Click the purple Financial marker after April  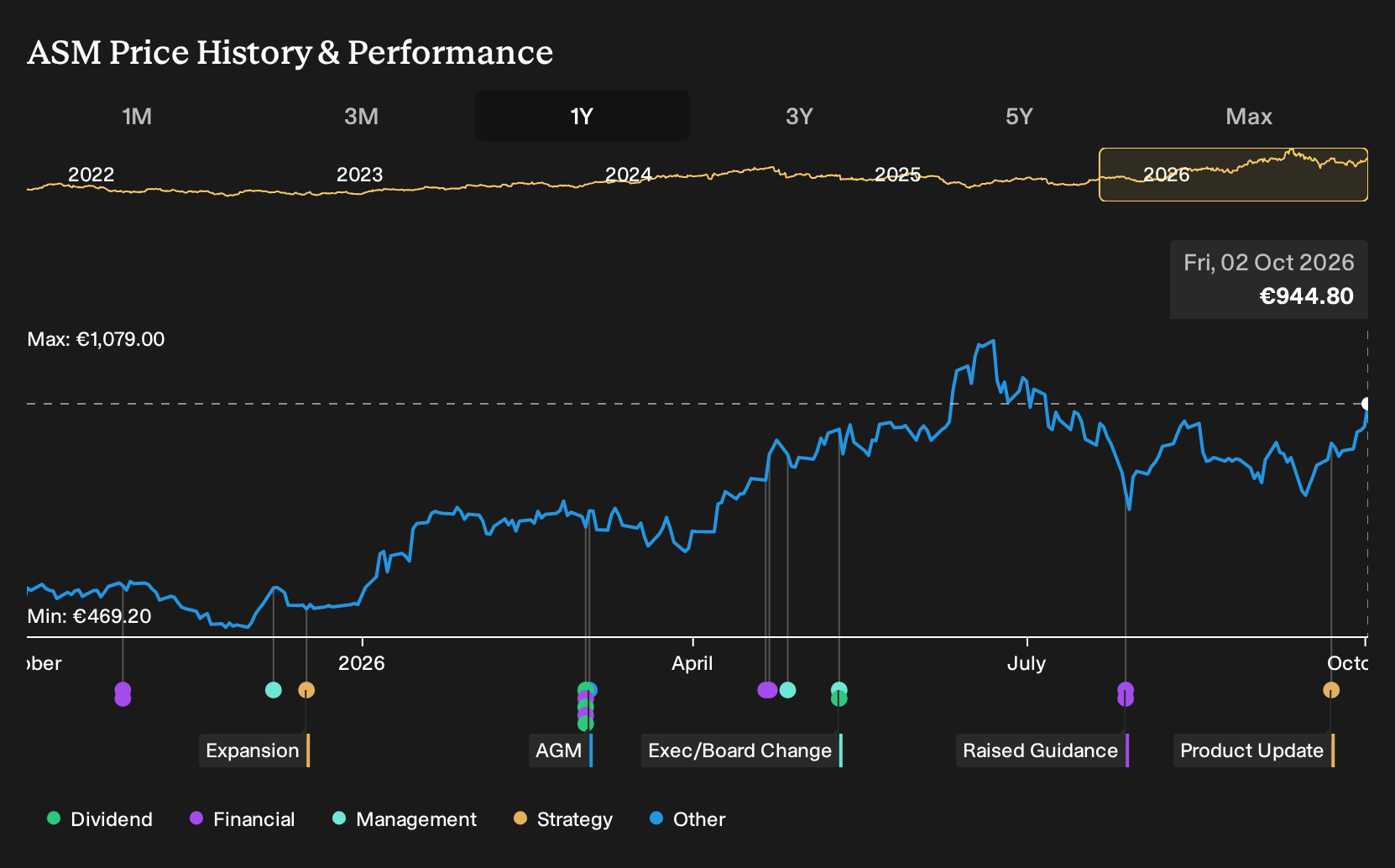(767, 690)
